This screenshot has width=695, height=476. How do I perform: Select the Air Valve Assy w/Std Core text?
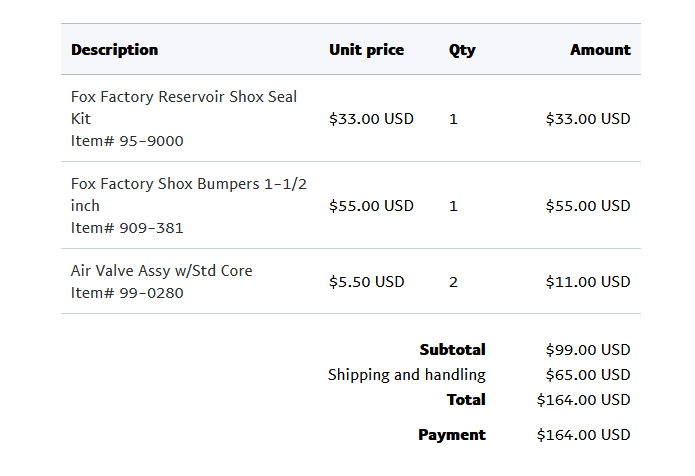(161, 271)
